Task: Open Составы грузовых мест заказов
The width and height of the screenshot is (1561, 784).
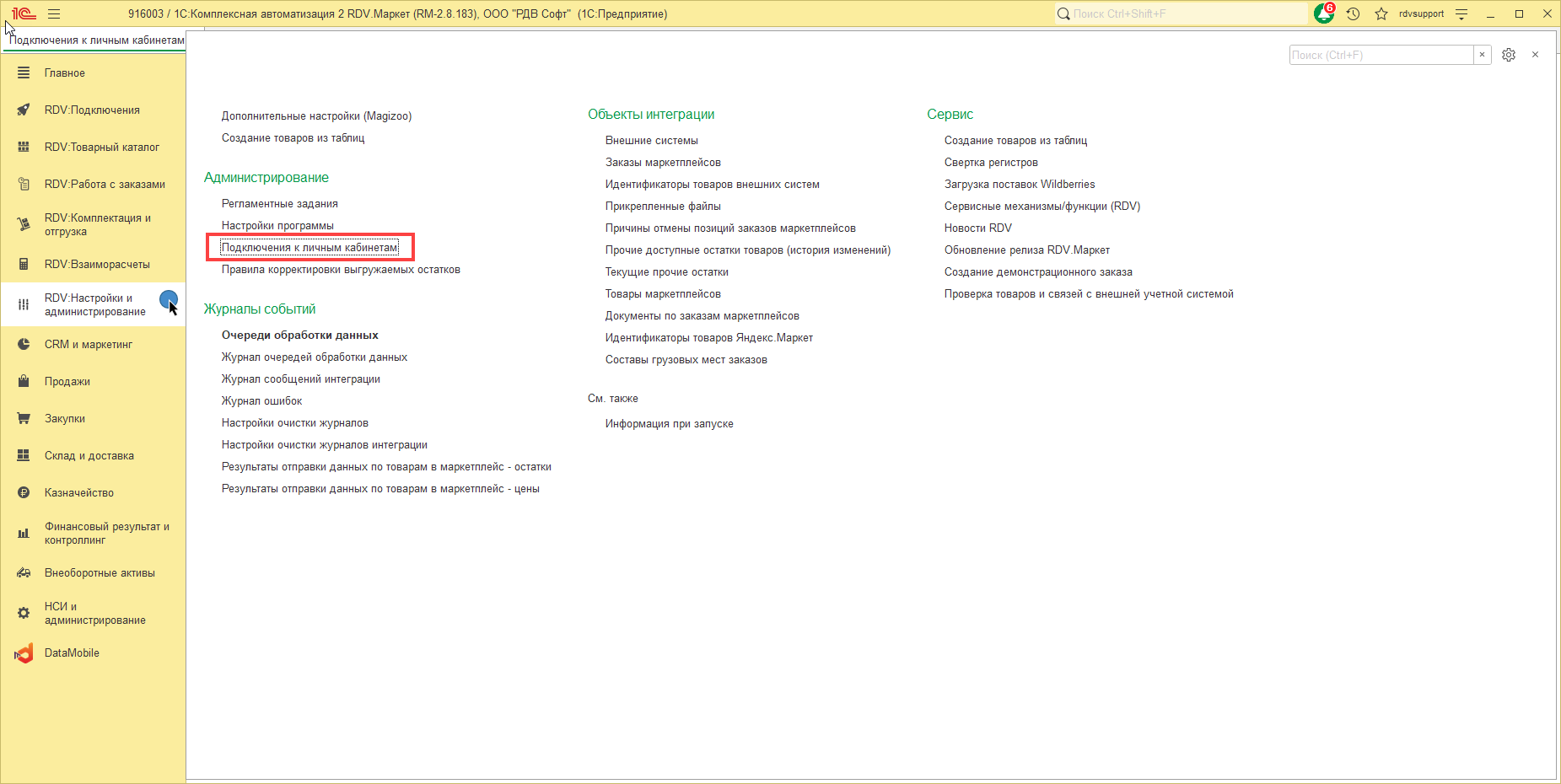Action: point(686,360)
